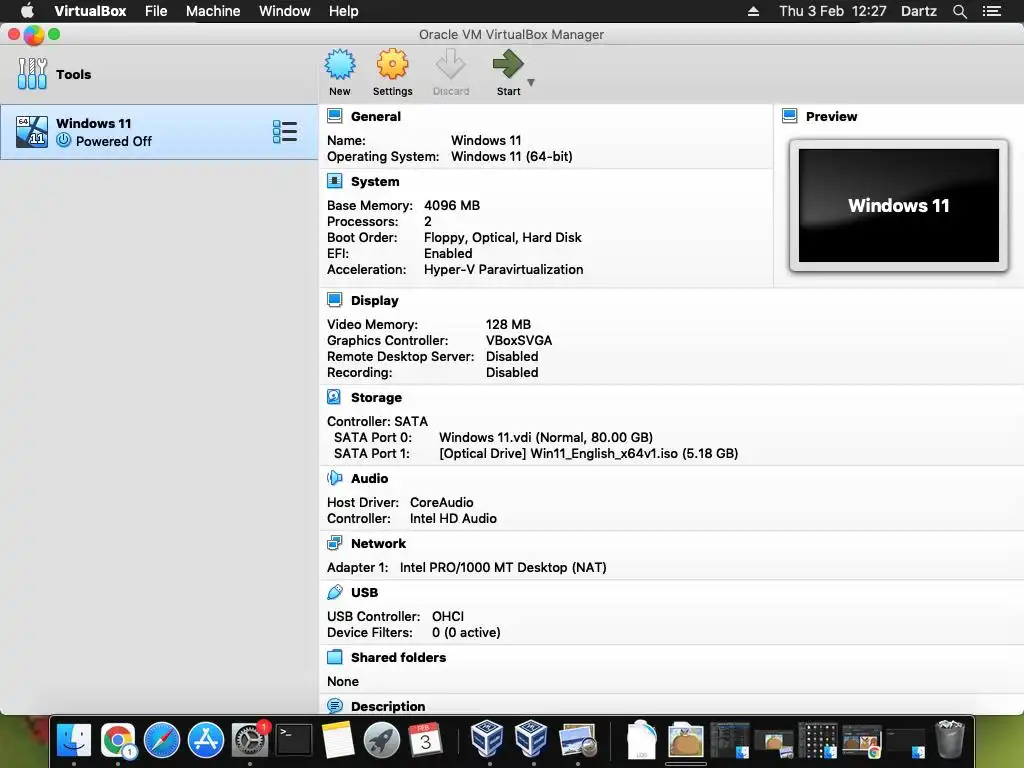This screenshot has height=768, width=1024.
Task: Click the VBoxSVGA graphics controller value
Action: (519, 341)
